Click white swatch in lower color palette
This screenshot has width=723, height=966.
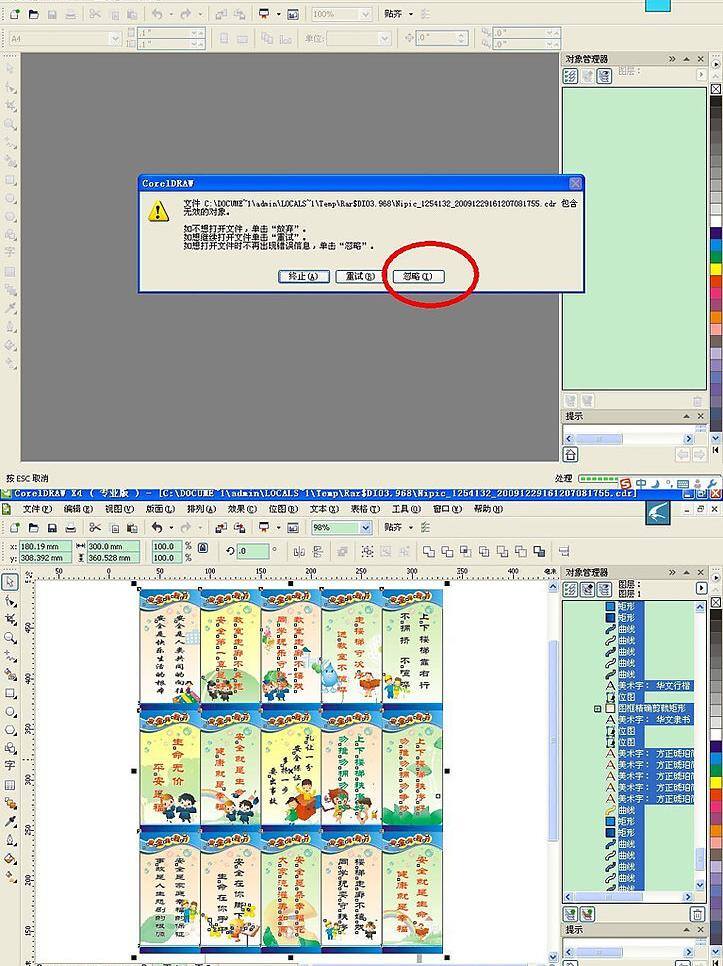[x=716, y=736]
